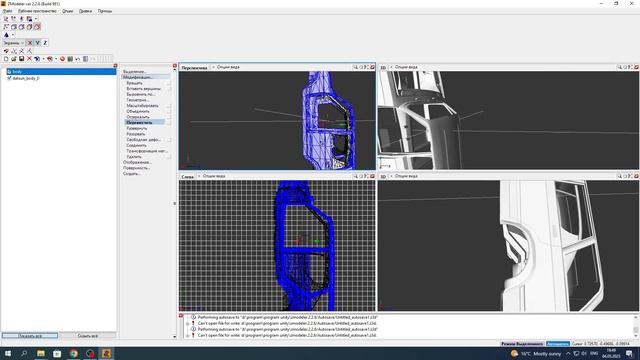Toggle the visibility checkbox of the body object

pos(9,72)
